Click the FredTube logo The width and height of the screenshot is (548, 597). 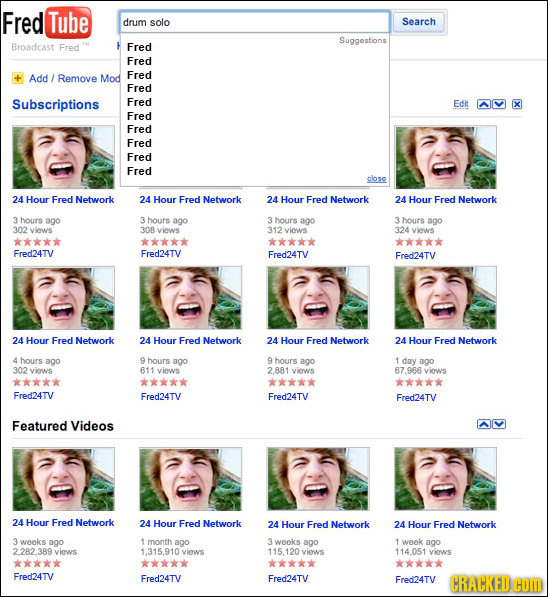tap(47, 23)
